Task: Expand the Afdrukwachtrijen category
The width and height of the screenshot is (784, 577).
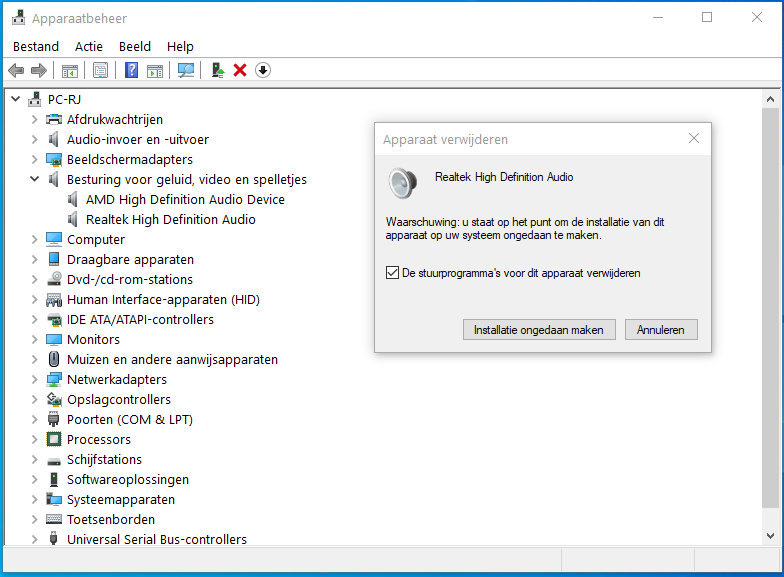Action: tap(34, 120)
